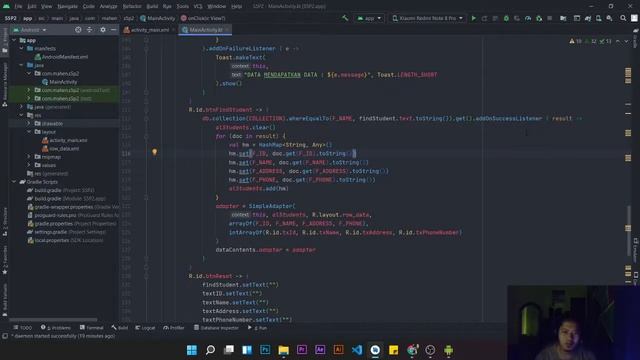640x360 pixels.
Task: Open After Effects from the taskbar
Action: [x=320, y=350]
